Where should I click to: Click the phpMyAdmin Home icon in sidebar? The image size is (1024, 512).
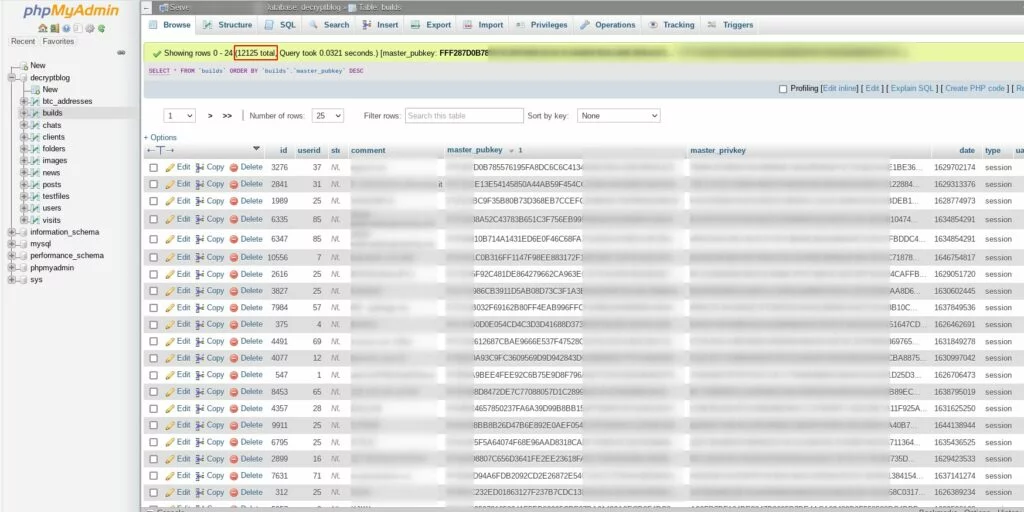42,28
